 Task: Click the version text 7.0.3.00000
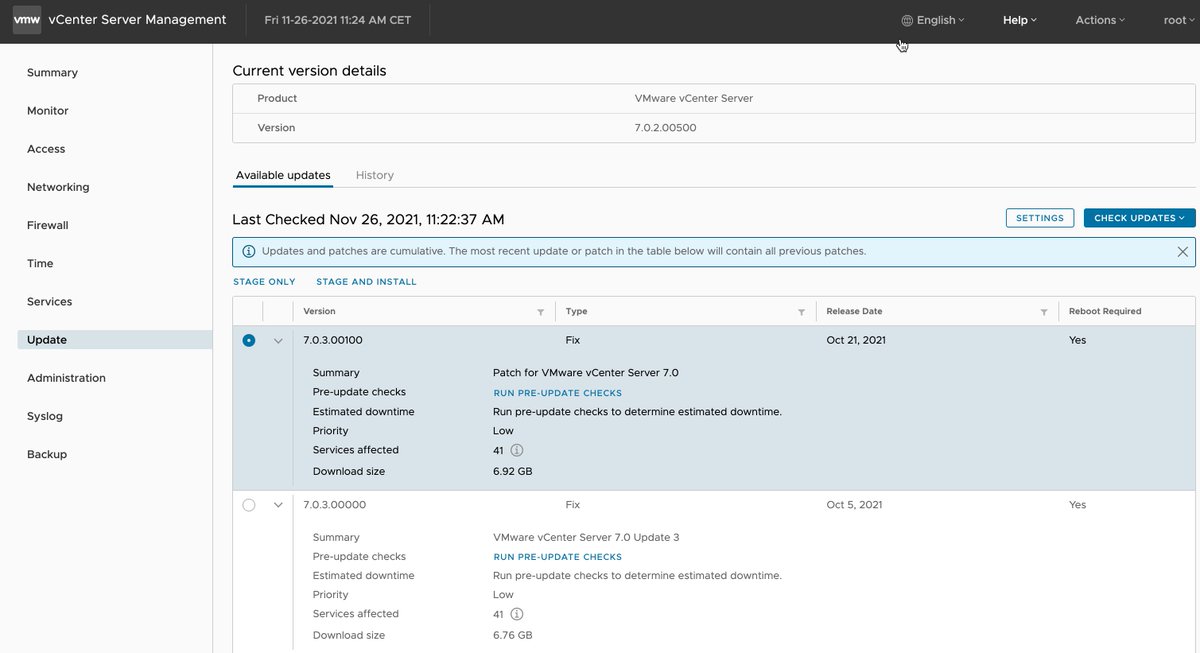click(x=335, y=505)
